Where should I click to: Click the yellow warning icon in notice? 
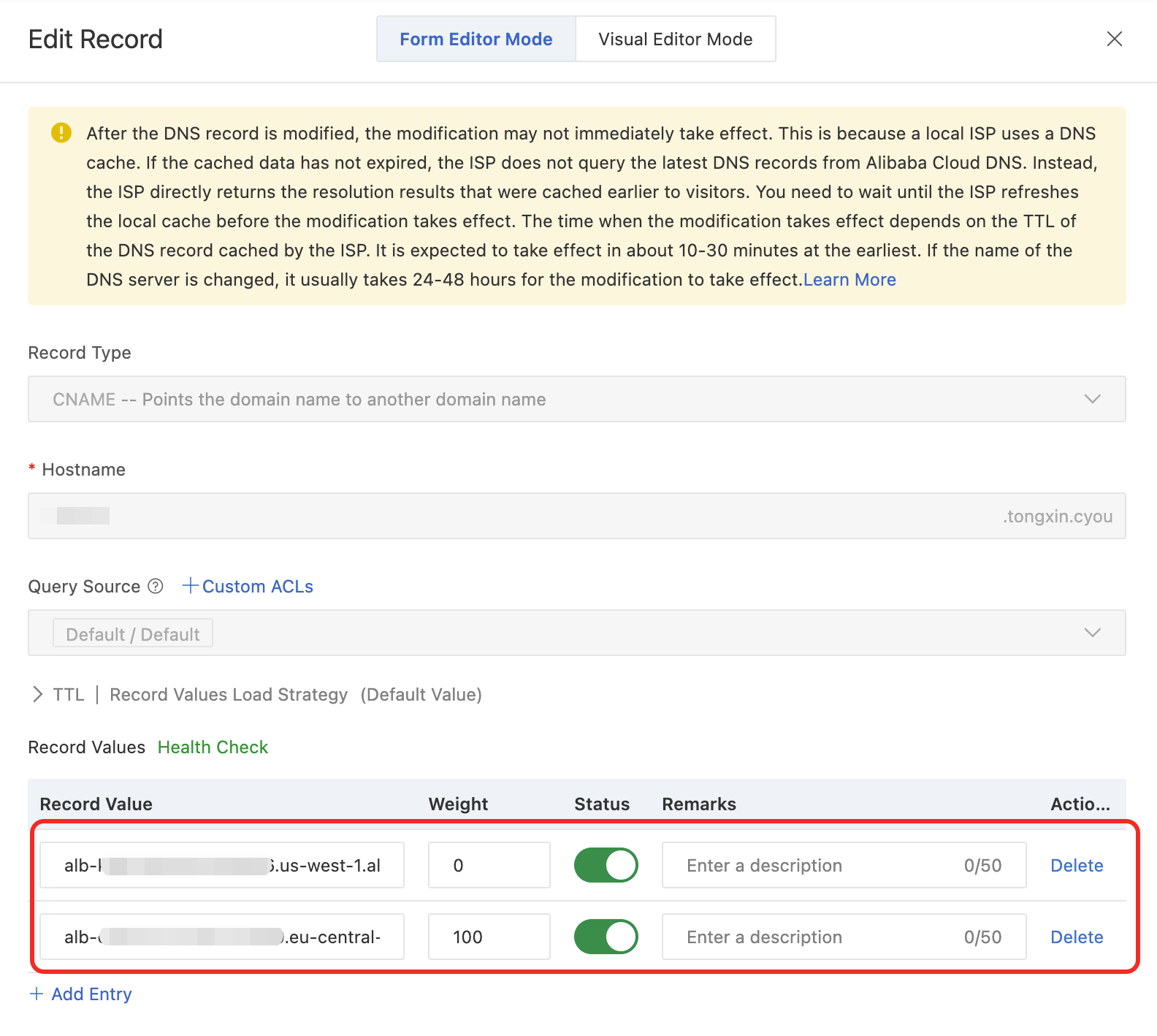pyautogui.click(x=61, y=132)
